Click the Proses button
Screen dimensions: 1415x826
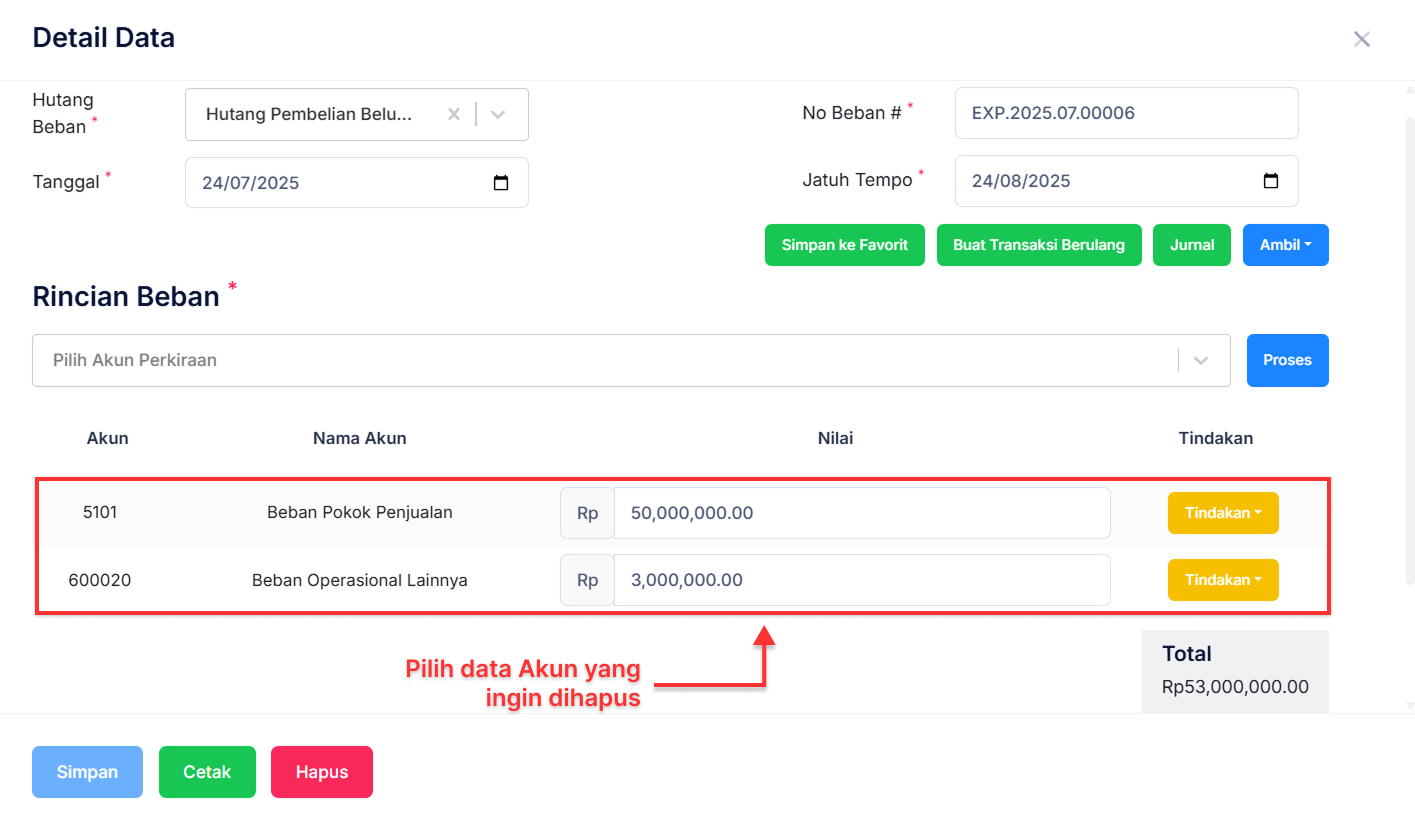(x=1287, y=360)
